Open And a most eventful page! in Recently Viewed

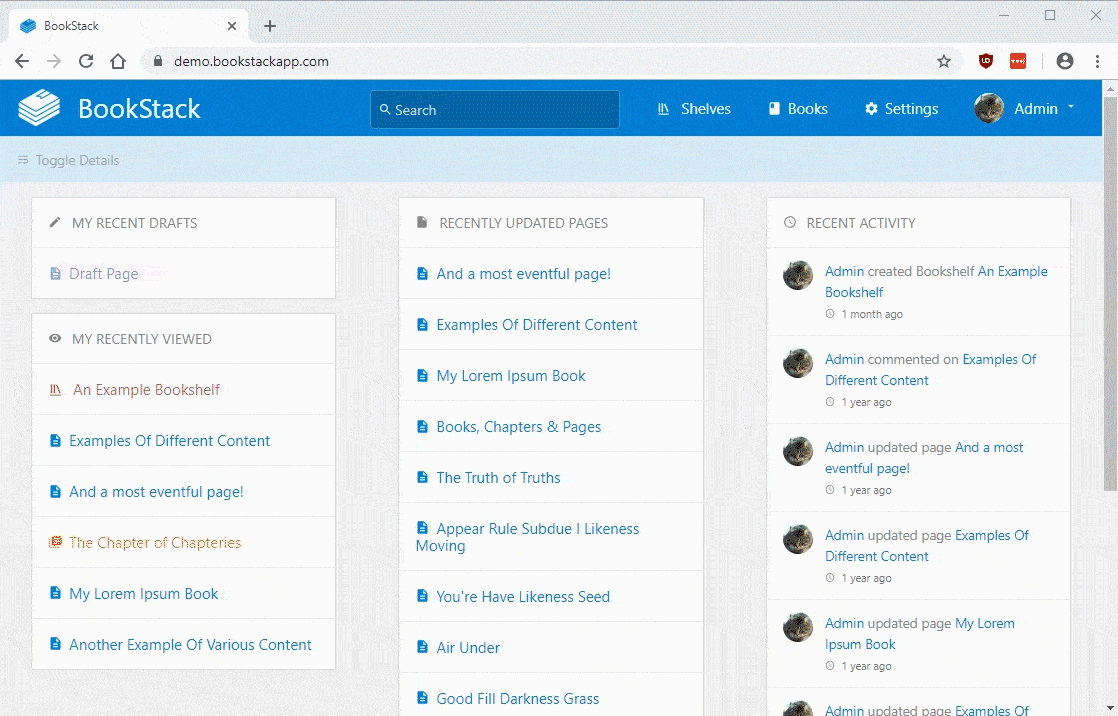[x=156, y=491]
